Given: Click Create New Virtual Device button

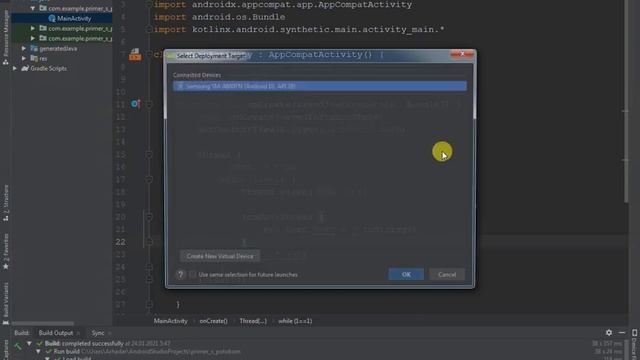Looking at the screenshot, I should coord(220,256).
